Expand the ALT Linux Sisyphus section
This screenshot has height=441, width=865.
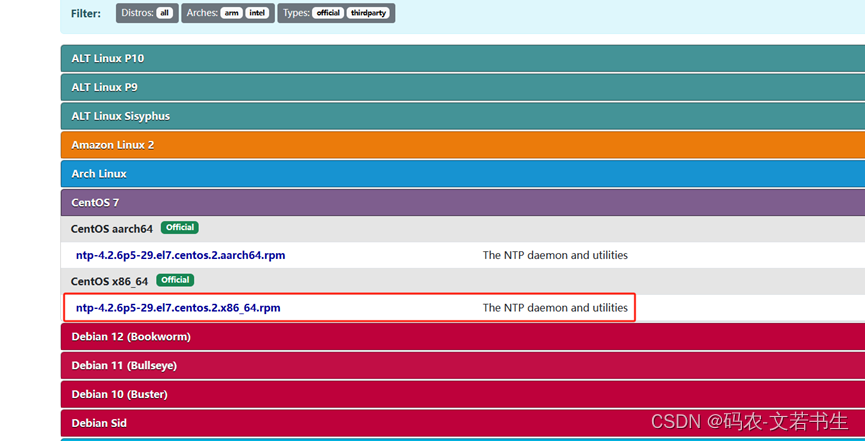[x=463, y=116]
